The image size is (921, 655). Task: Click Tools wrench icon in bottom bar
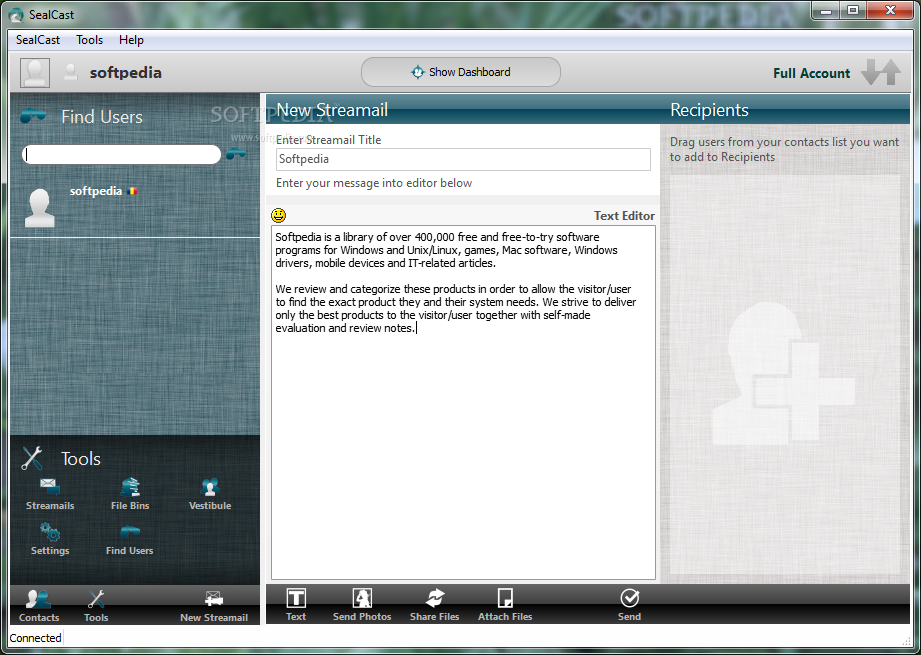96,599
